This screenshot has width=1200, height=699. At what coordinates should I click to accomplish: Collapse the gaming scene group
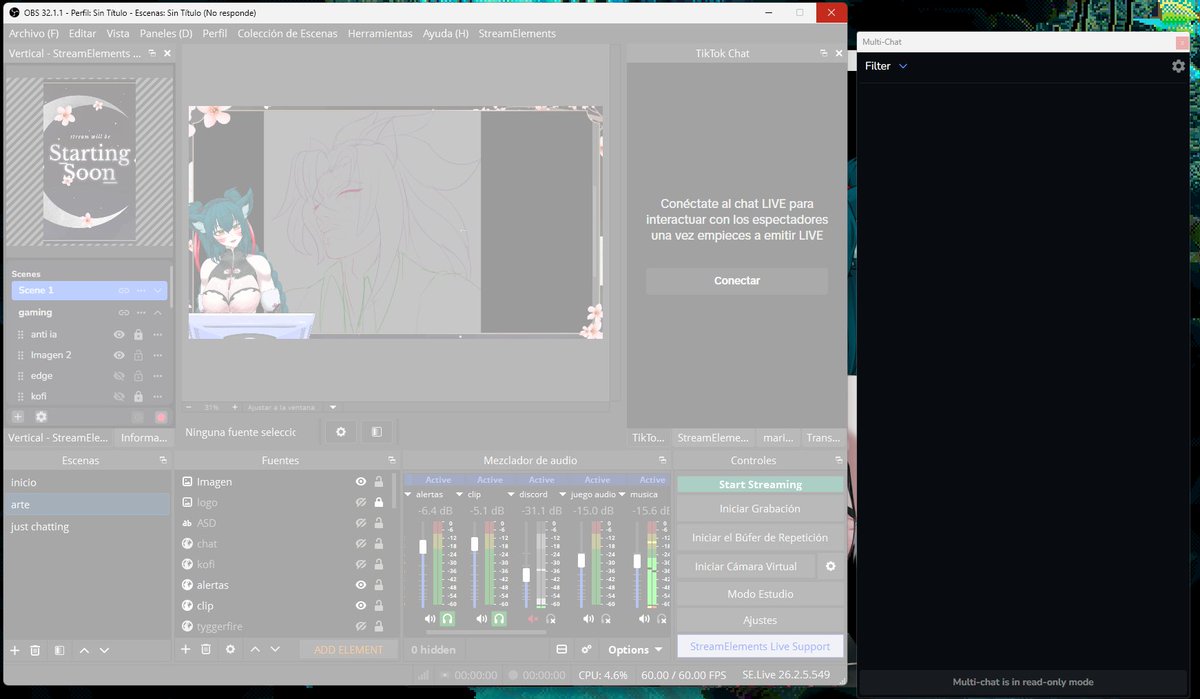pos(158,313)
